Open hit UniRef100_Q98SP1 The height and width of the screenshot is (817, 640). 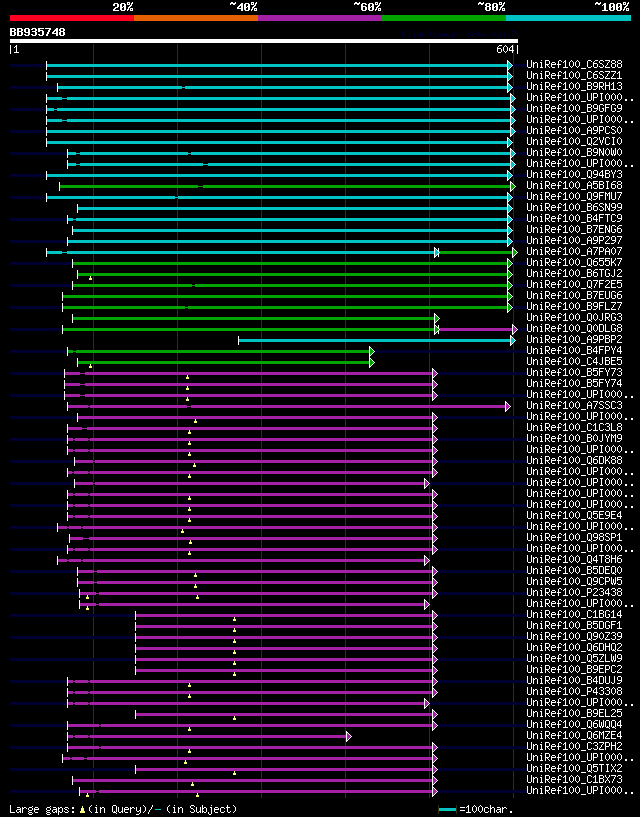574,538
